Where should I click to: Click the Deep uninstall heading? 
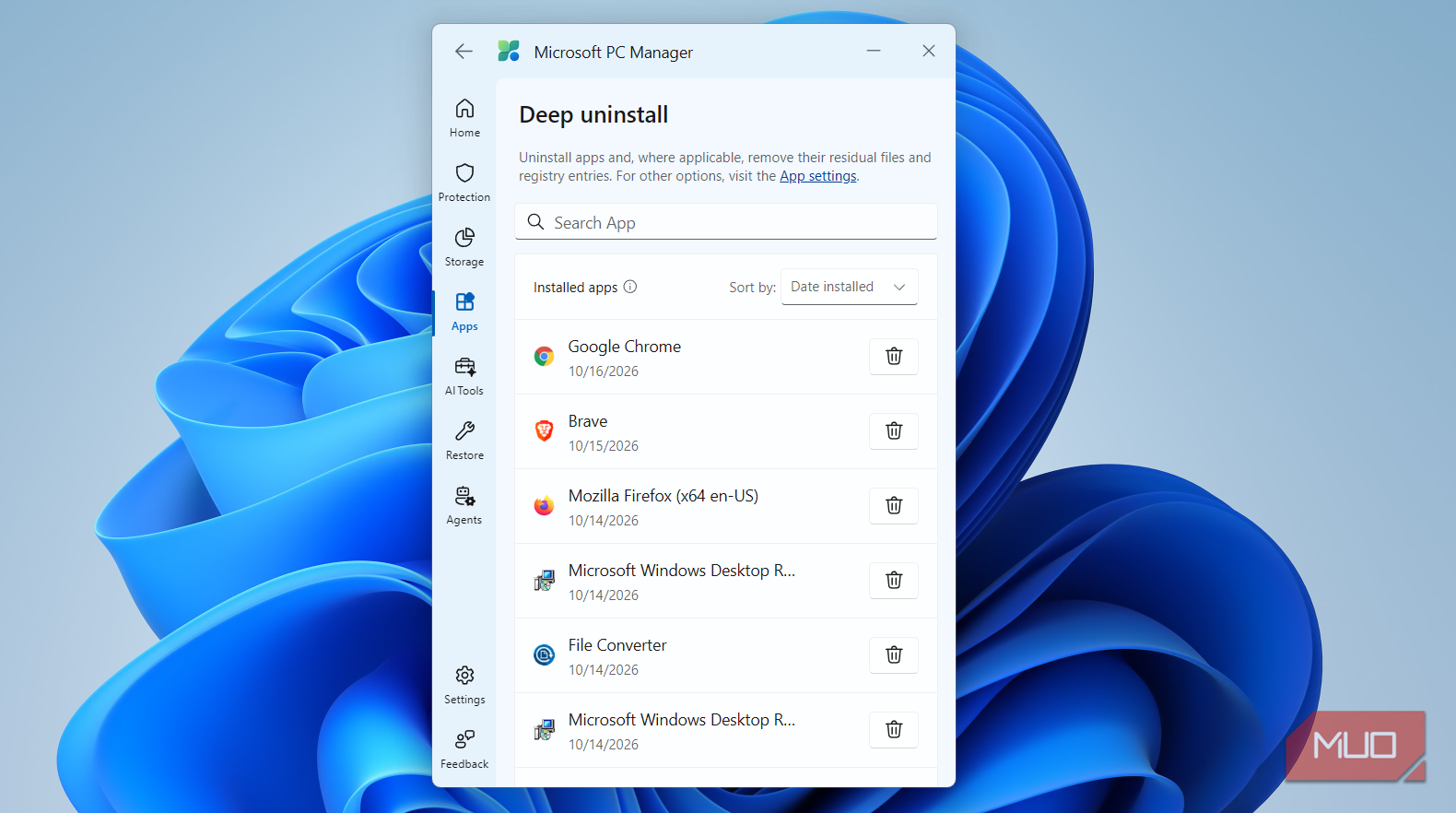(593, 114)
